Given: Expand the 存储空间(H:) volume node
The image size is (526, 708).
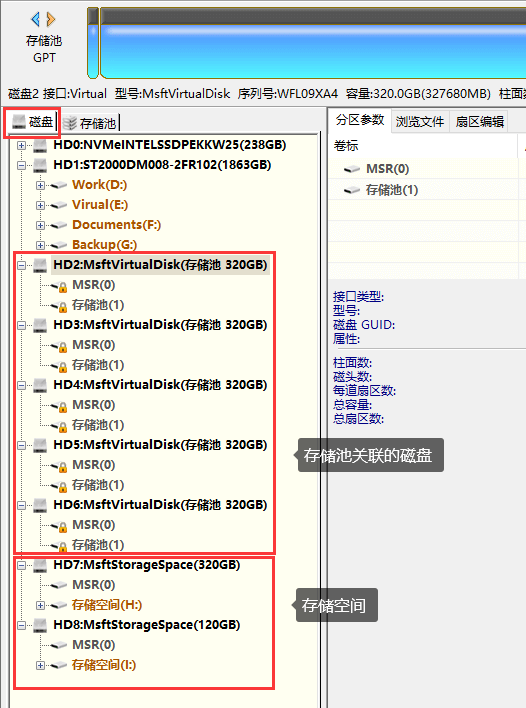Looking at the screenshot, I should (40, 606).
